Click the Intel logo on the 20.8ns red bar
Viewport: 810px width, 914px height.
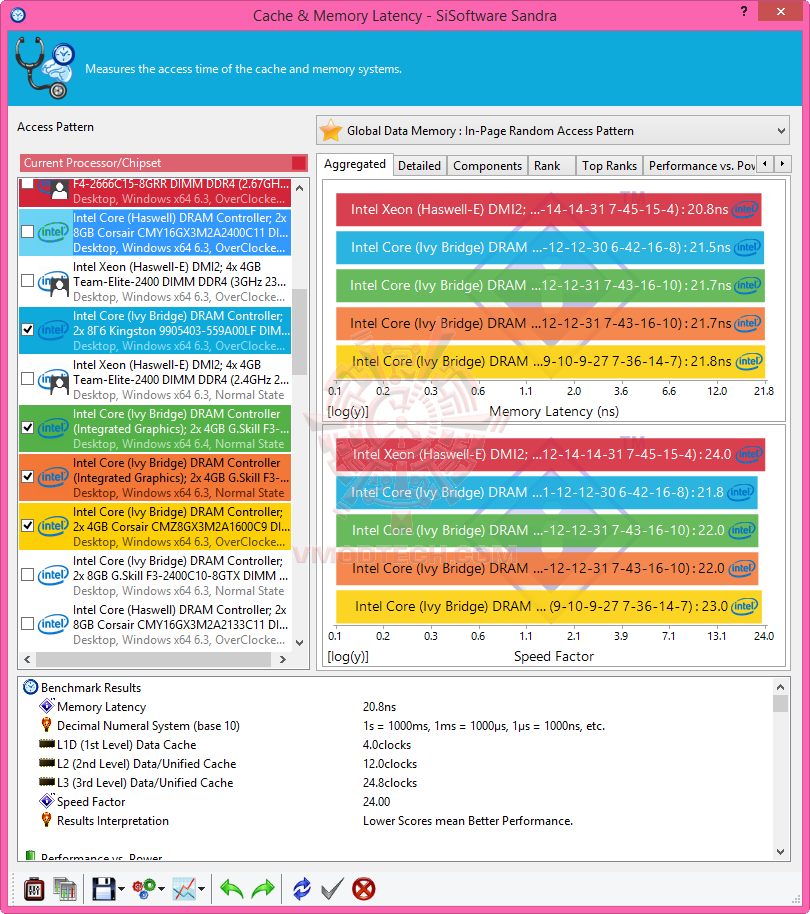[x=745, y=209]
